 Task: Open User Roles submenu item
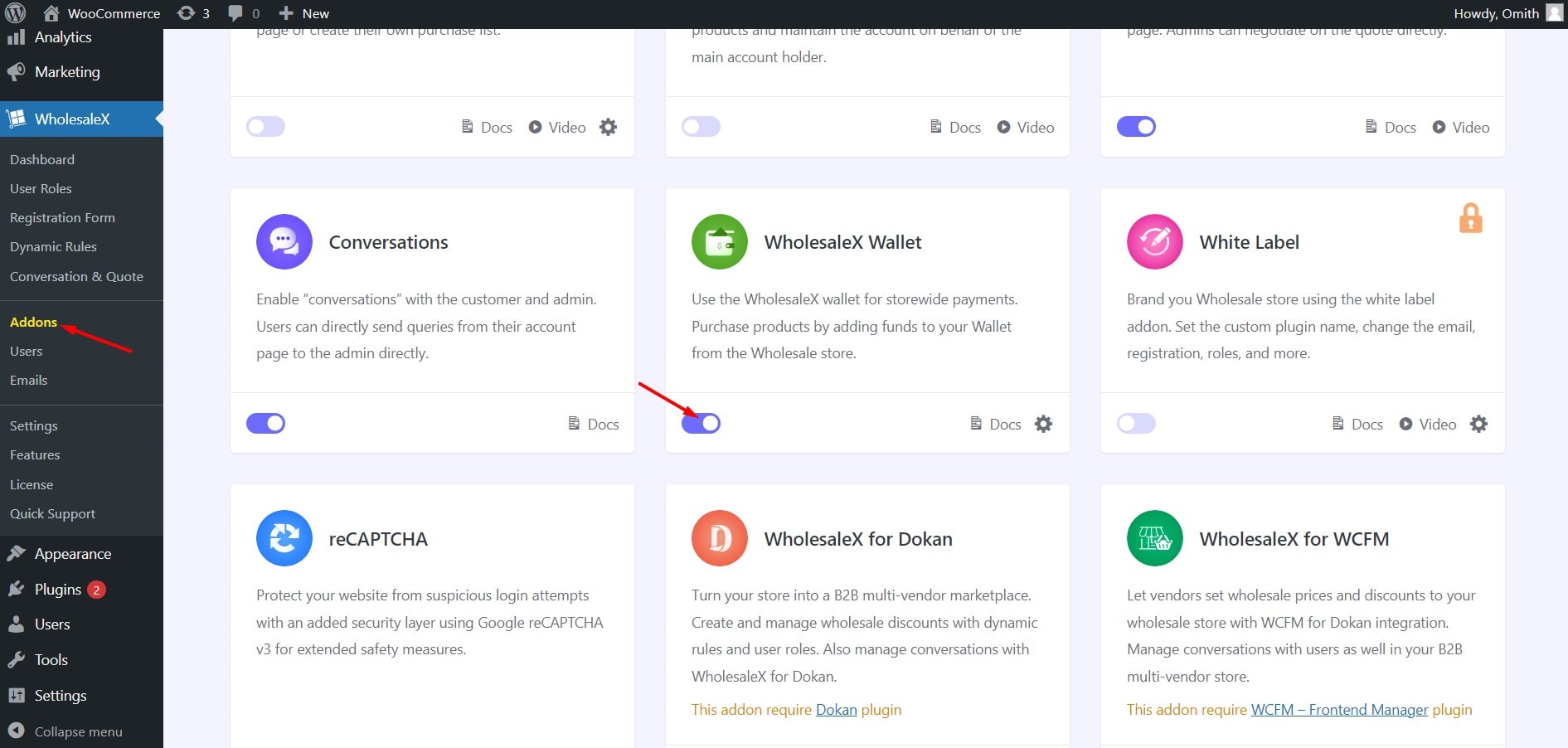[x=41, y=188]
